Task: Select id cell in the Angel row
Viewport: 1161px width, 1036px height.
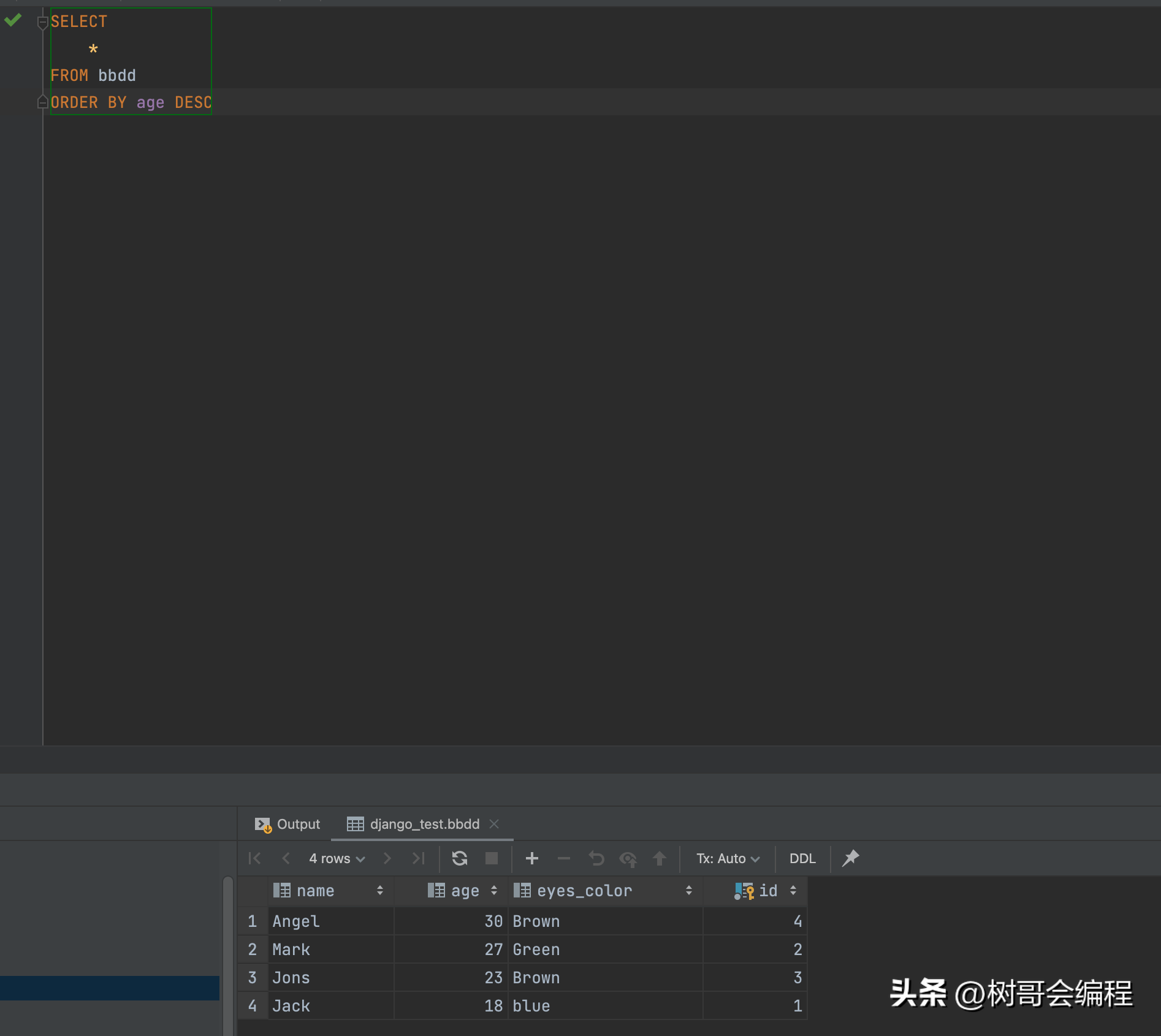Action: (x=755, y=921)
